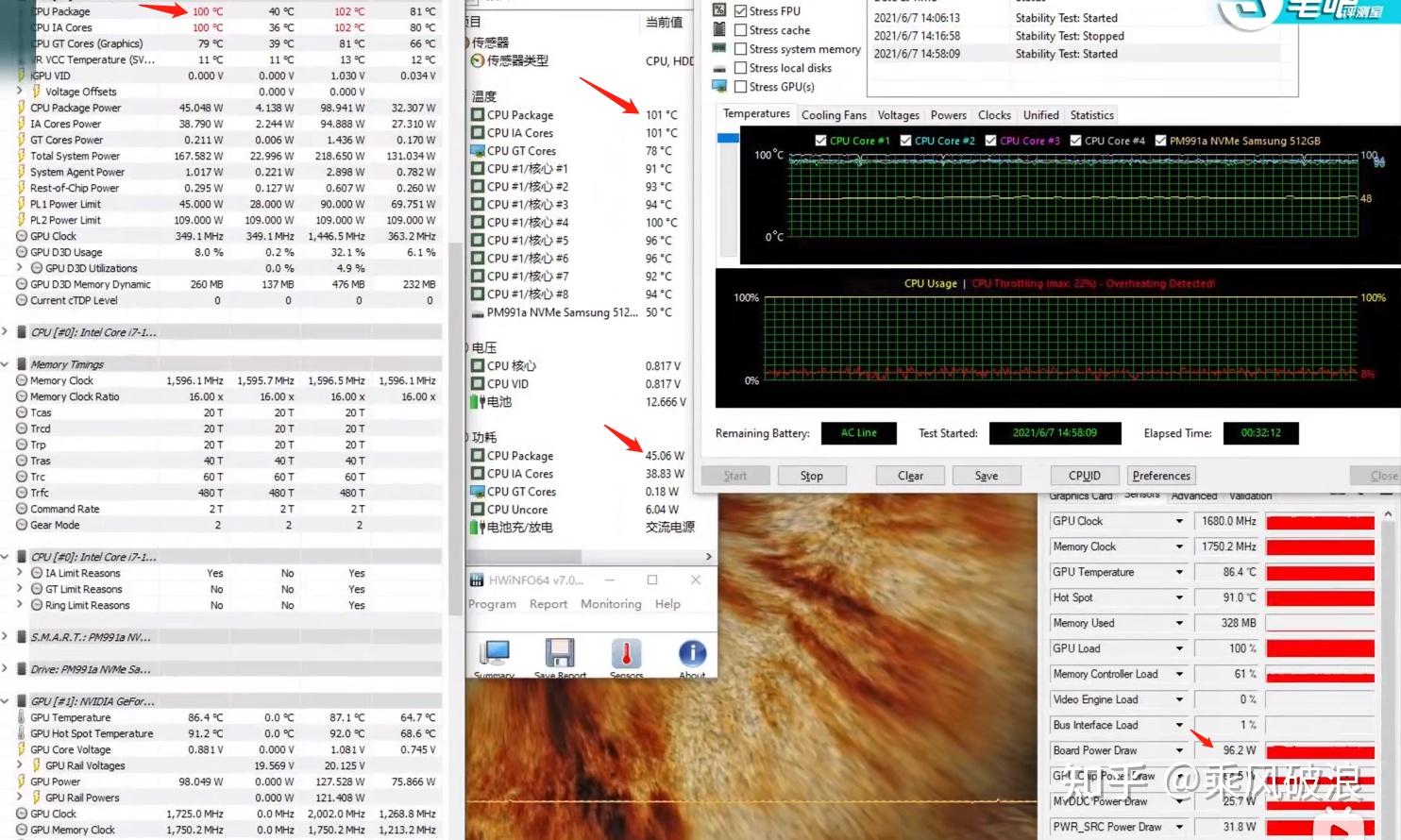Screen dimensions: 1401x840
Task: Click the battery icon beside 电池 voltage row
Action: pyautogui.click(x=478, y=401)
